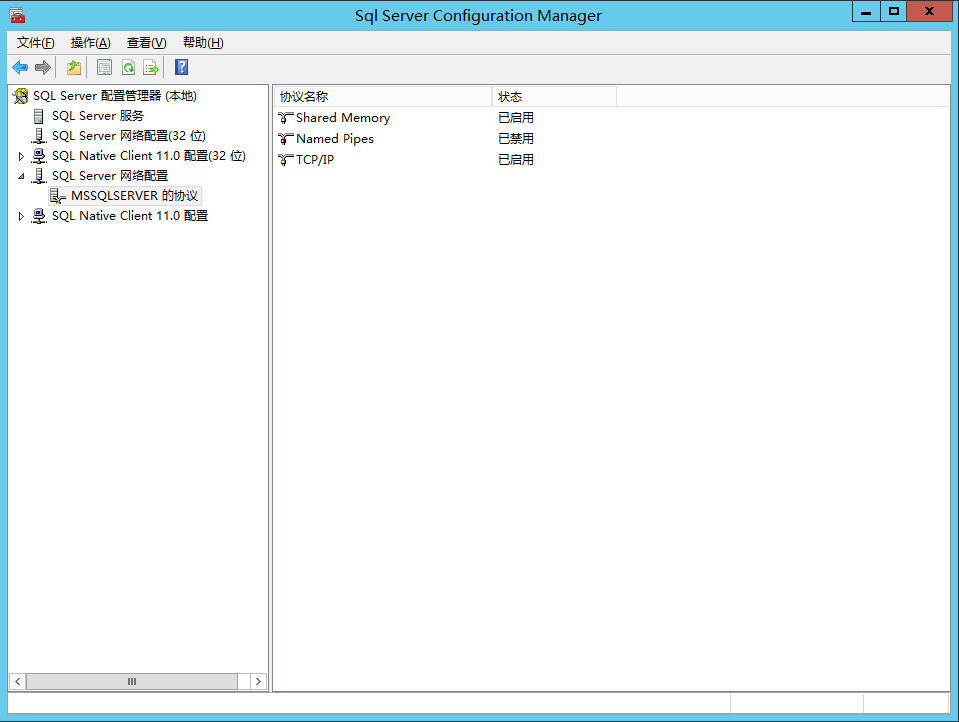Open the 文件(F) menu
This screenshot has width=959, height=722.
click(35, 43)
